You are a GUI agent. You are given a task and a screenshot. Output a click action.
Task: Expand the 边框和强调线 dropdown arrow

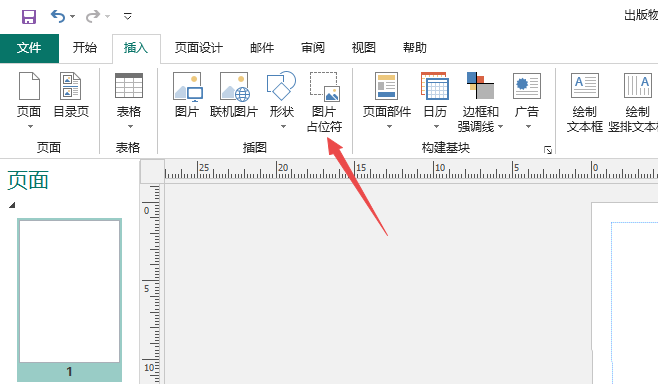[x=500, y=126]
